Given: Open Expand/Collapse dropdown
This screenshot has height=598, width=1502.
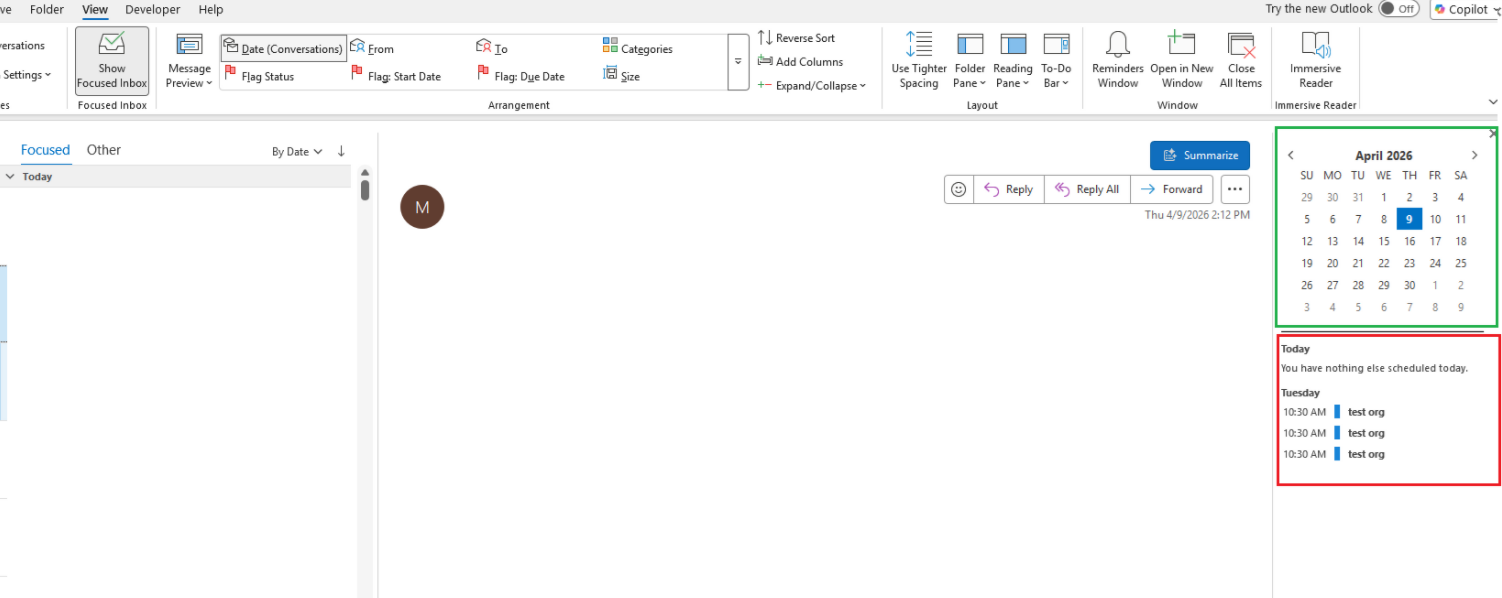Looking at the screenshot, I should pos(812,86).
